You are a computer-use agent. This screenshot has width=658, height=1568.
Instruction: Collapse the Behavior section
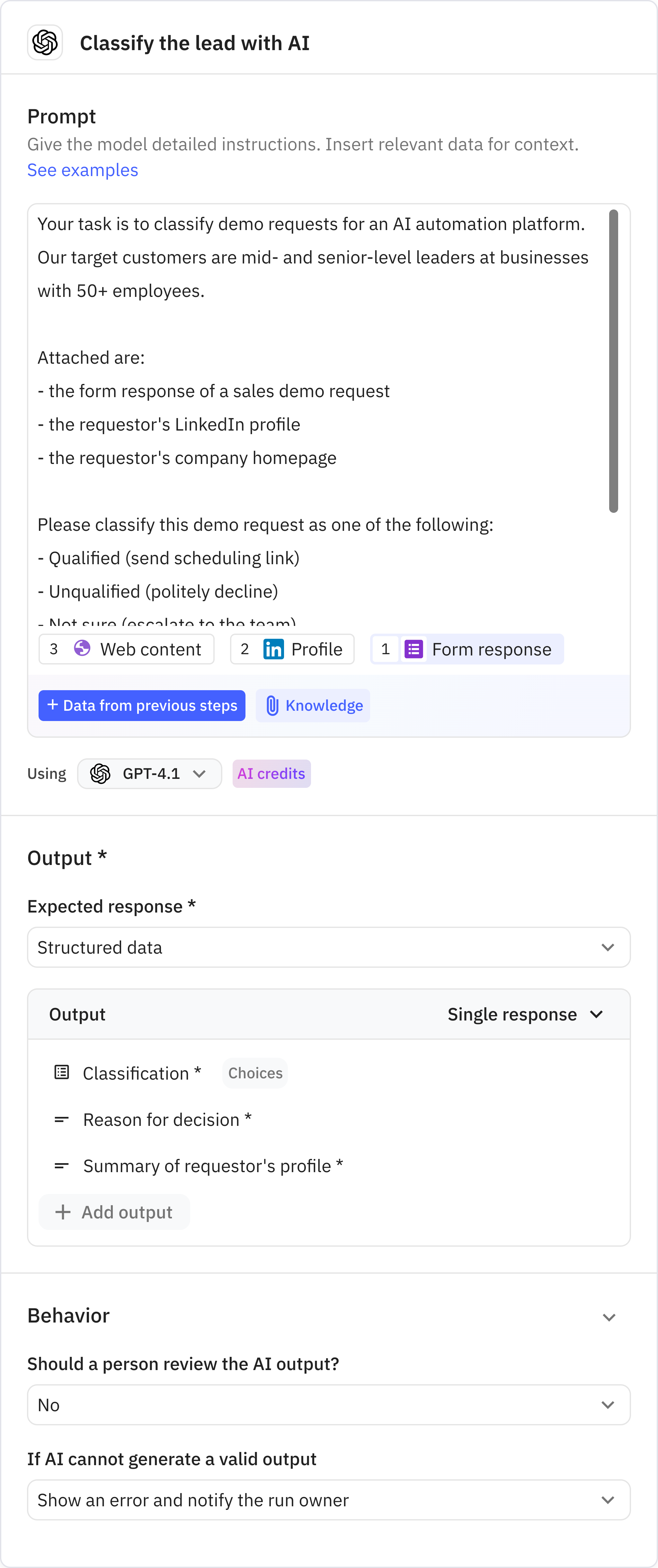pos(610,1317)
